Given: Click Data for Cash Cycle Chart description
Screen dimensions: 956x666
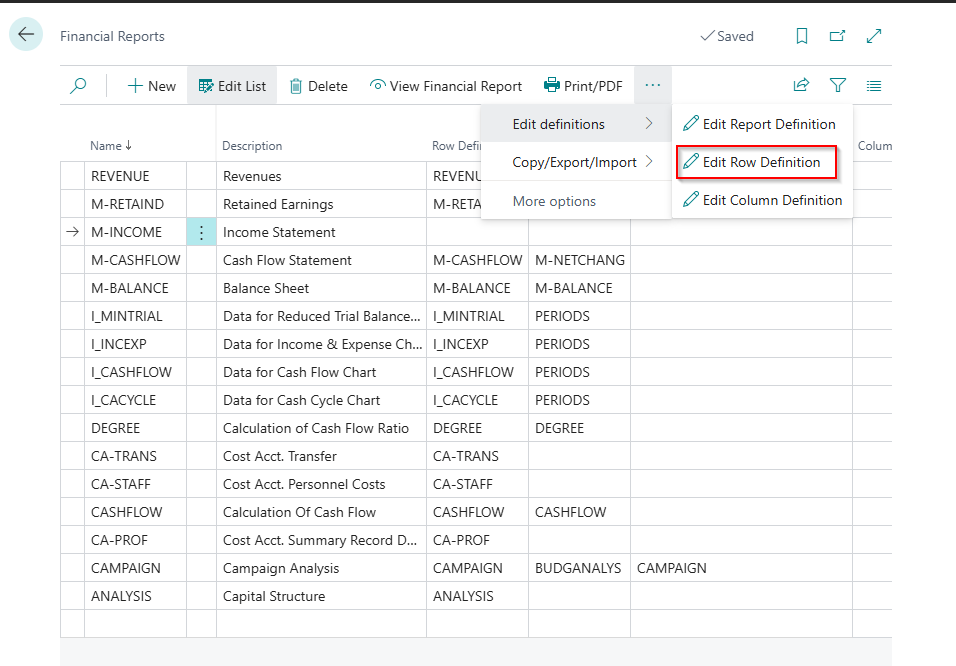Looking at the screenshot, I should click(x=321, y=401).
